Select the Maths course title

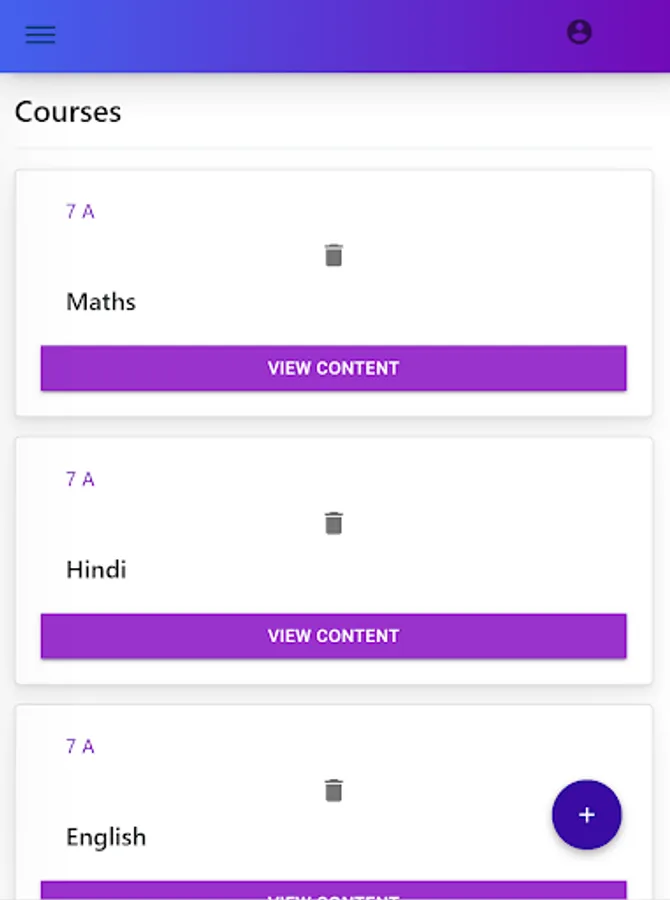(x=101, y=302)
